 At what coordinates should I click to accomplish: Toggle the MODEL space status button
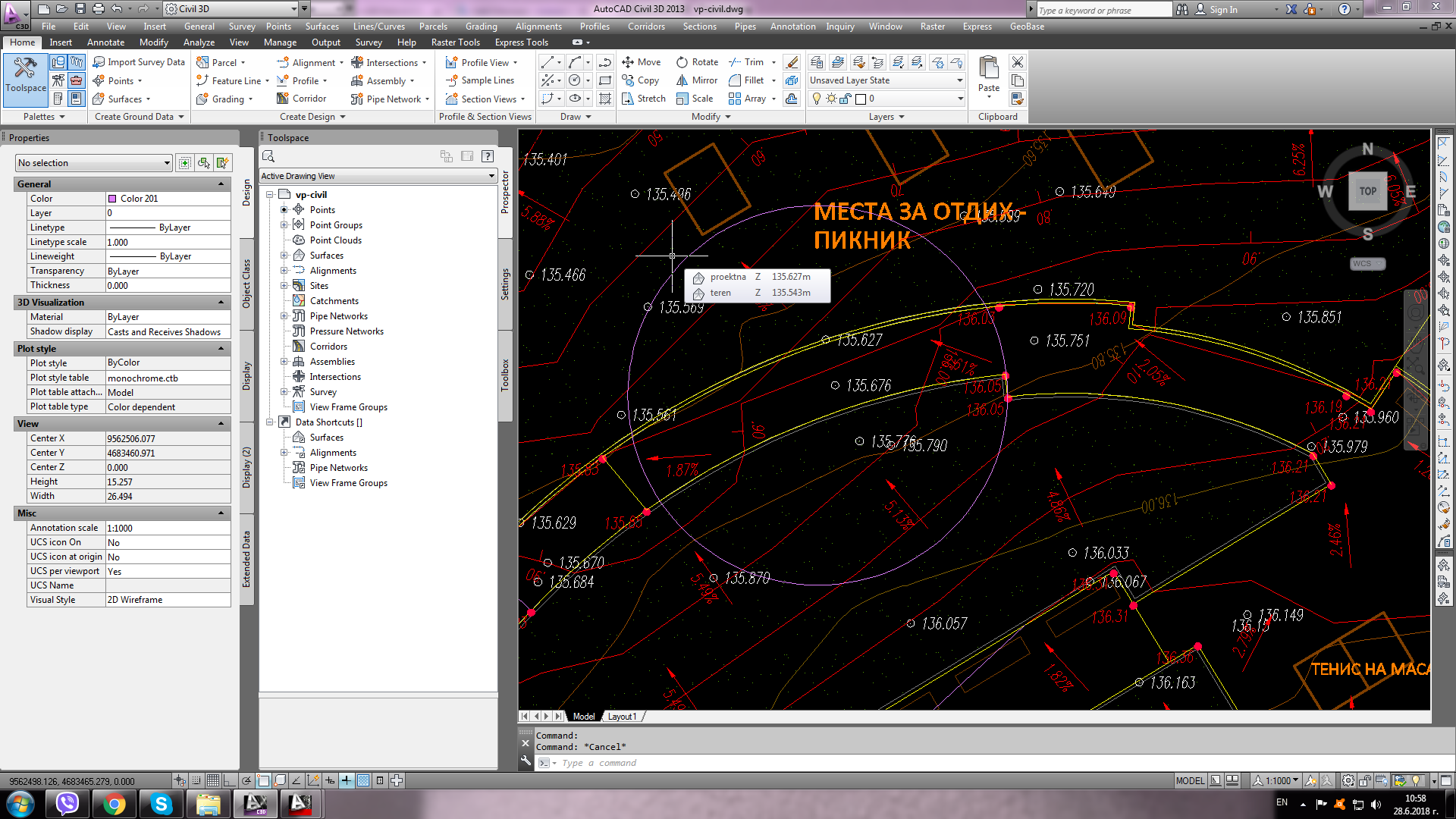(x=1190, y=780)
